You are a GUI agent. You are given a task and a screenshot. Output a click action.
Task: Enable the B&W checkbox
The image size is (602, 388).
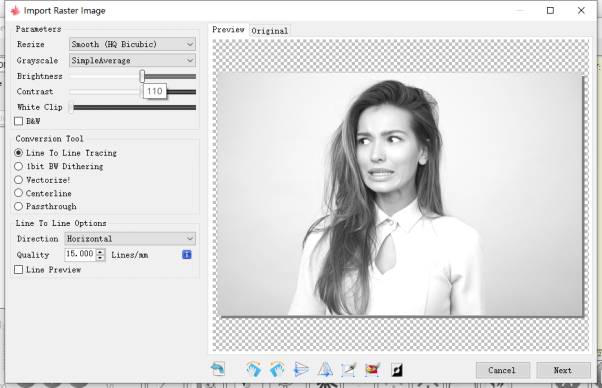(18, 121)
